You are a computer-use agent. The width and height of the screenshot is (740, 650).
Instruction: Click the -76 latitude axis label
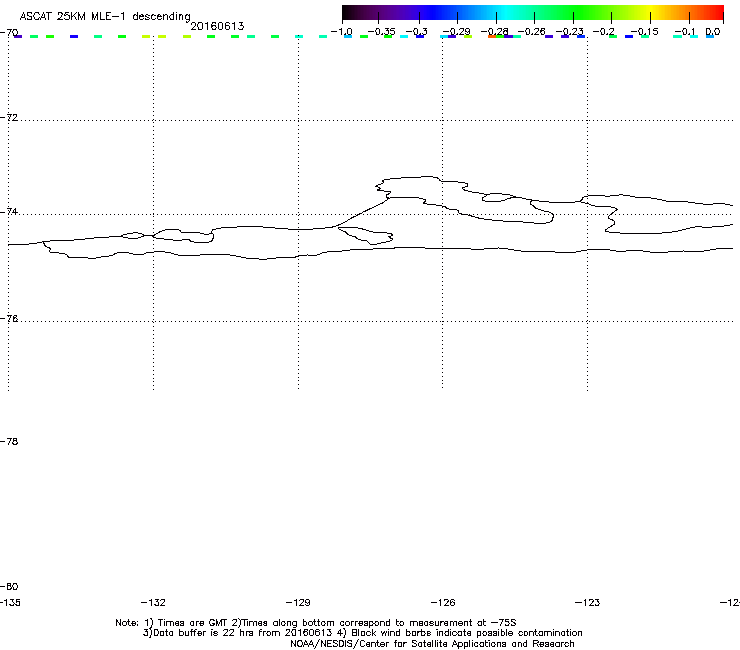coord(9,319)
